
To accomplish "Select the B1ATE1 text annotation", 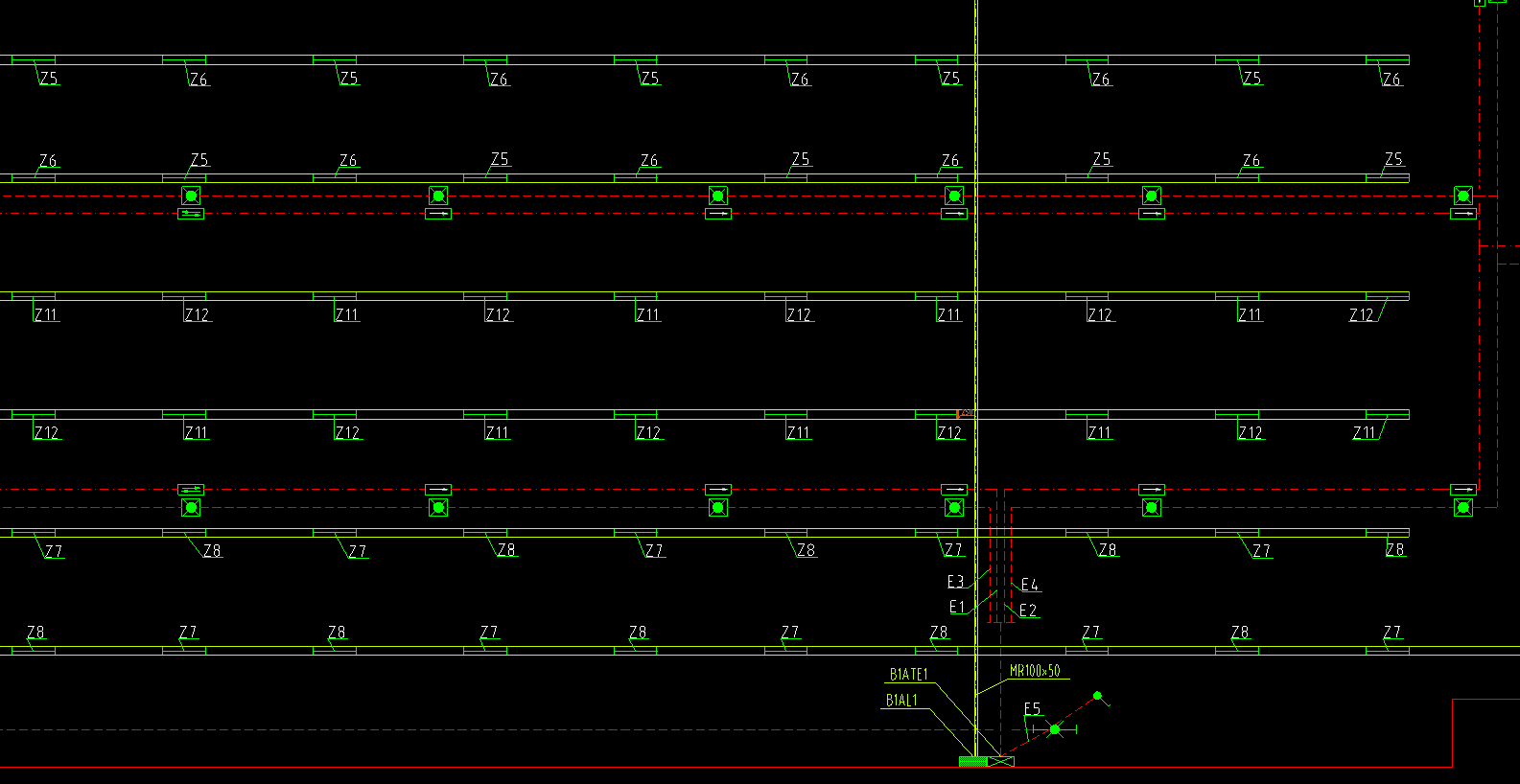I will [909, 675].
